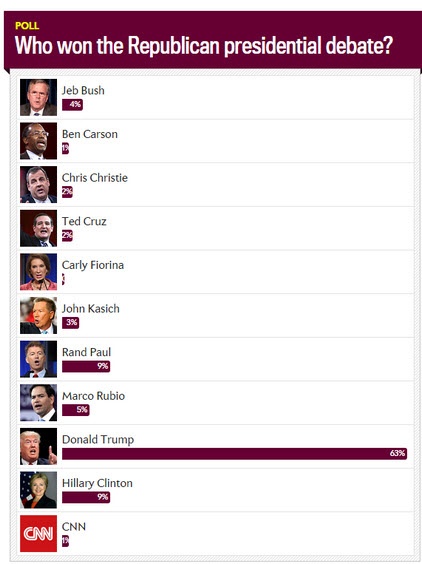Select John Kasich's photo thumbnail
Image resolution: width=422 pixels, height=564 pixels.
point(38,315)
